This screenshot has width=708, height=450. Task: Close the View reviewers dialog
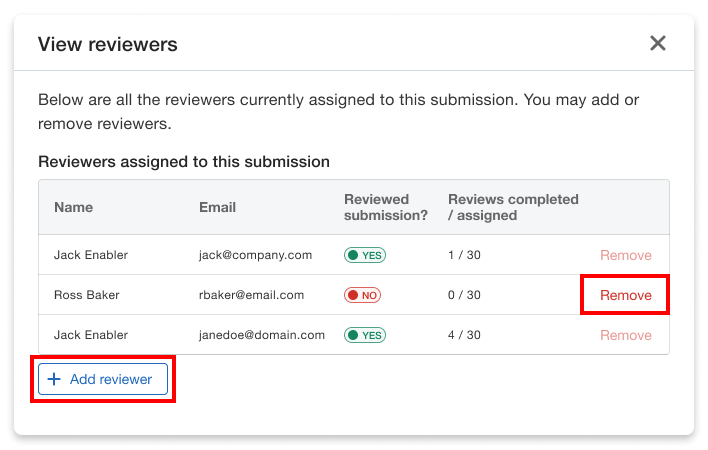[x=657, y=43]
